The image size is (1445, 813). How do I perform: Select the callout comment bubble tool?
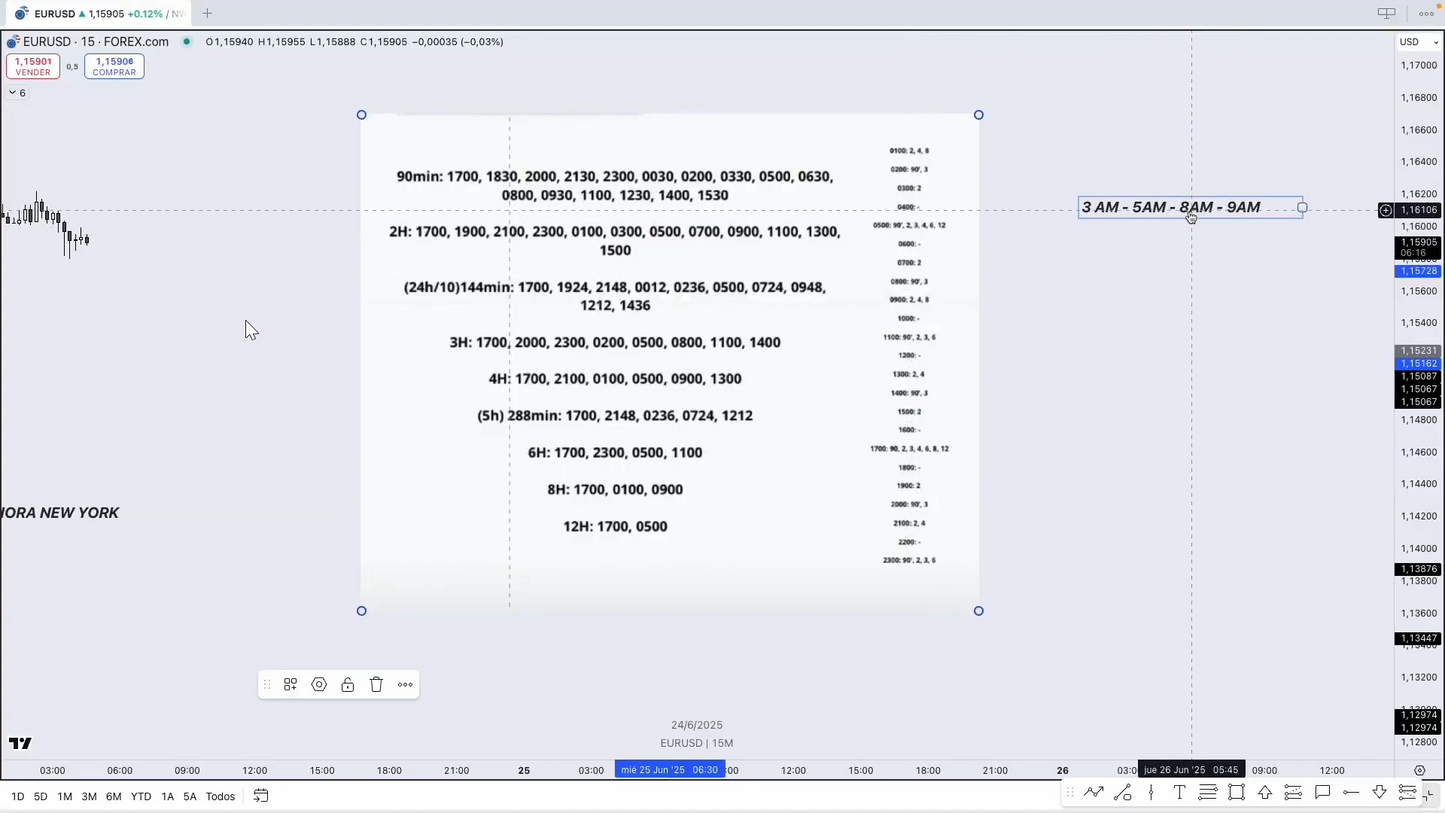click(1322, 793)
